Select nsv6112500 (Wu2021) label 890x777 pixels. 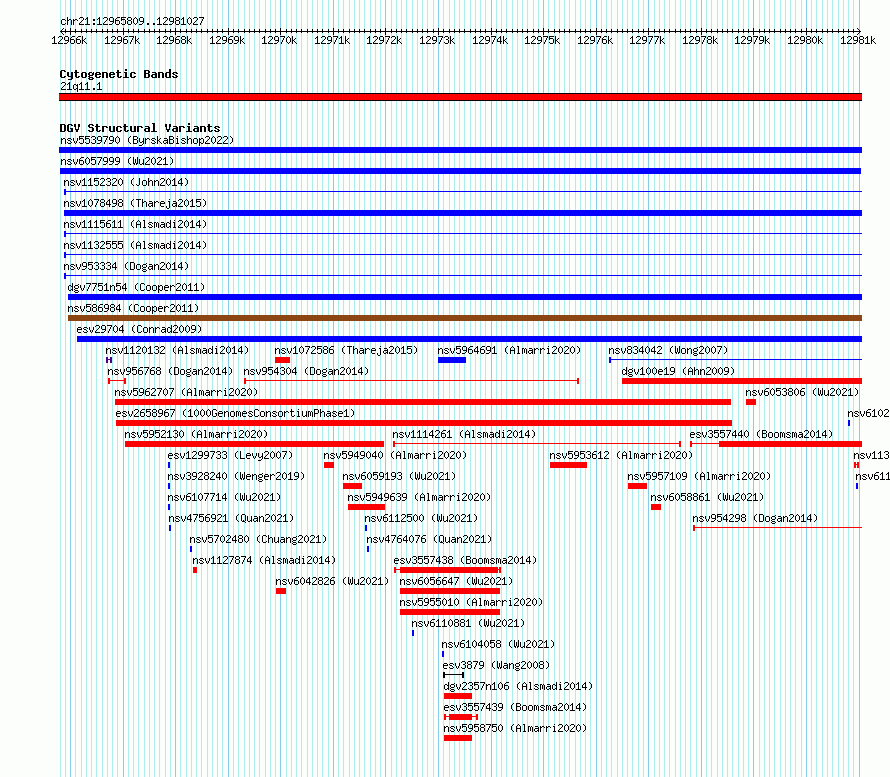pyautogui.click(x=421, y=518)
